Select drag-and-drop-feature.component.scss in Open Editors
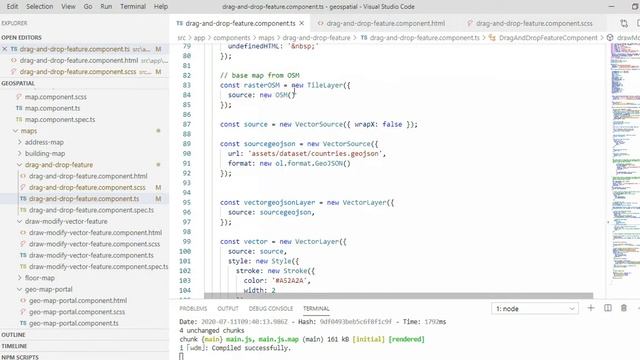This screenshot has height=360, width=640. coord(84,72)
